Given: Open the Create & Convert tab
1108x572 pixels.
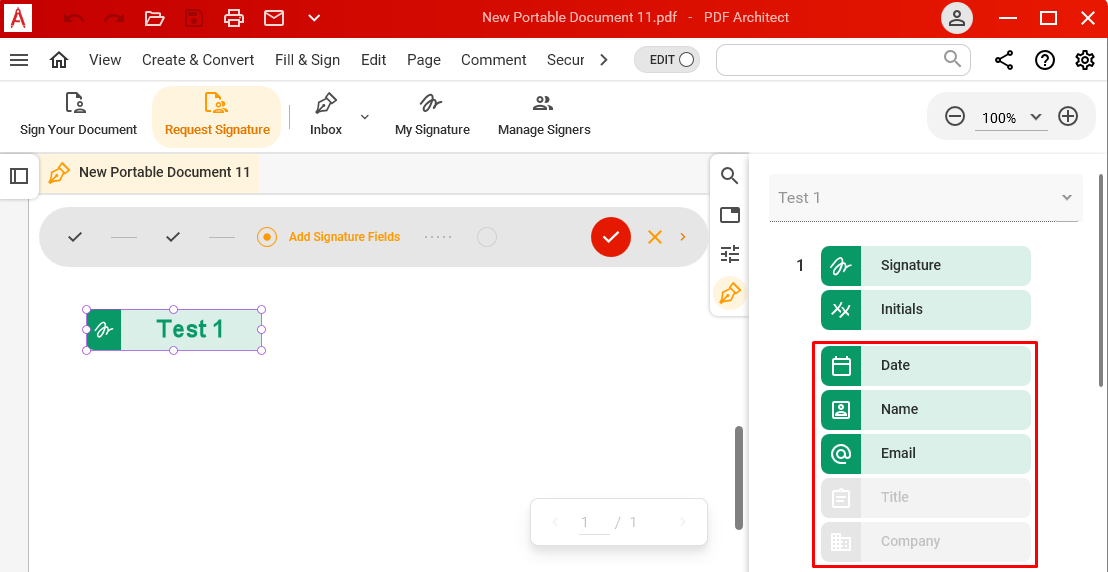Looking at the screenshot, I should pos(198,60).
